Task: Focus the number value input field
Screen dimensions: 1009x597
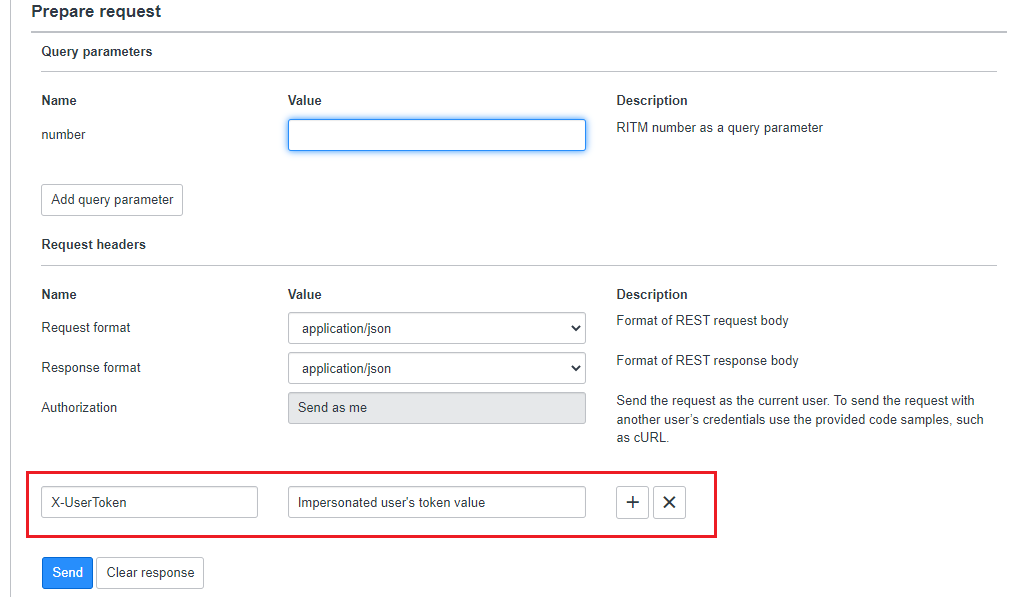Action: 437,135
